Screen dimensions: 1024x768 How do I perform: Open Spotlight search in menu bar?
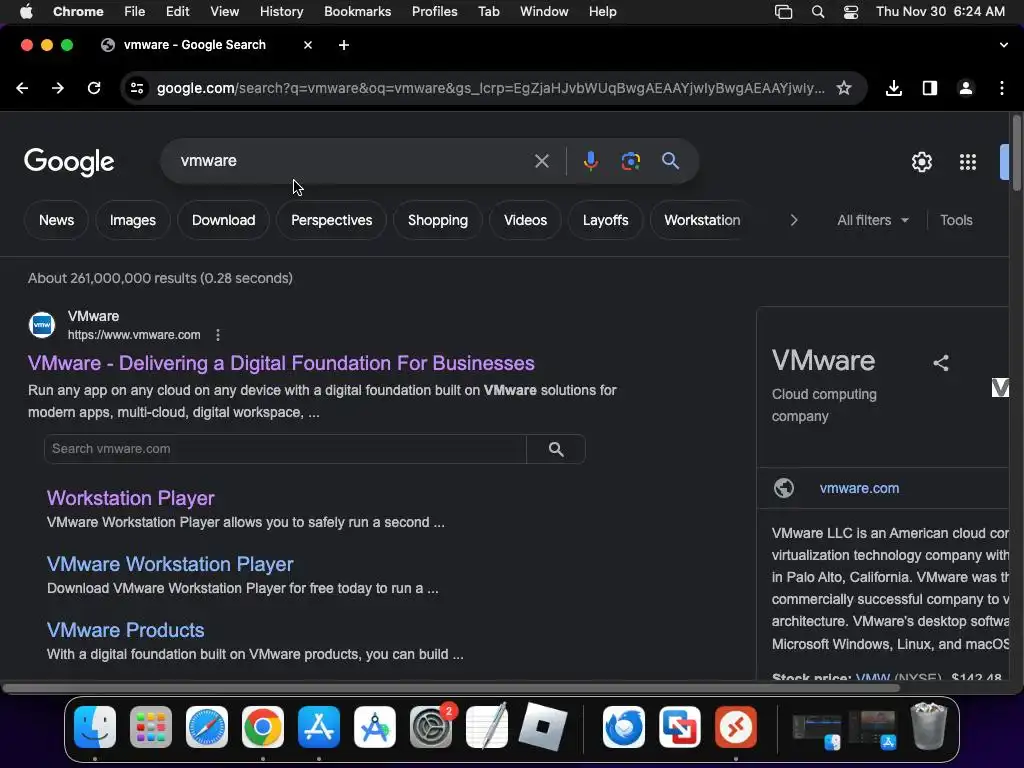click(818, 12)
